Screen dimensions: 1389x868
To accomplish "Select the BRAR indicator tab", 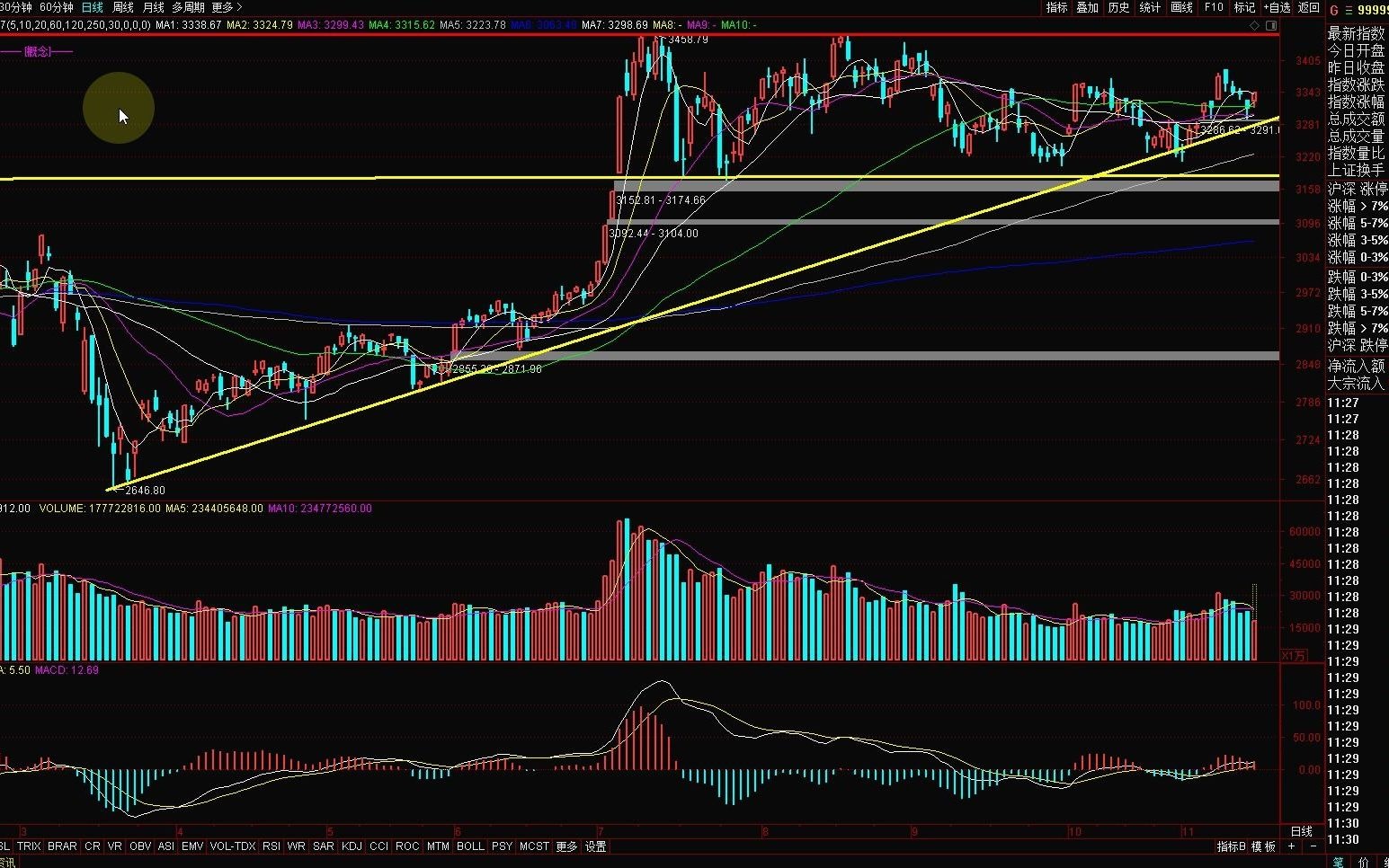I will pos(62,846).
